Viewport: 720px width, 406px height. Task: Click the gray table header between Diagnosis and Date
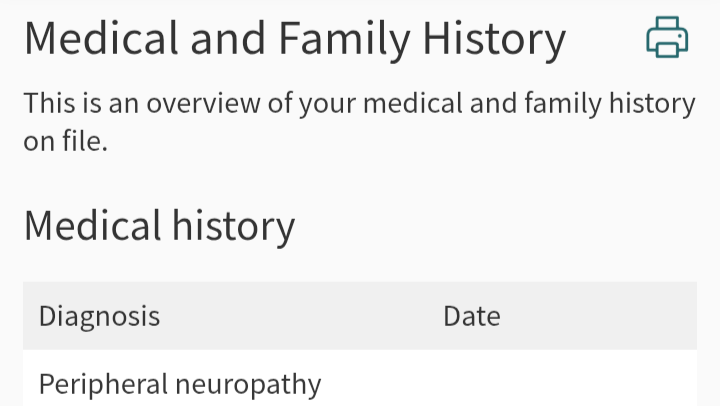(300, 317)
